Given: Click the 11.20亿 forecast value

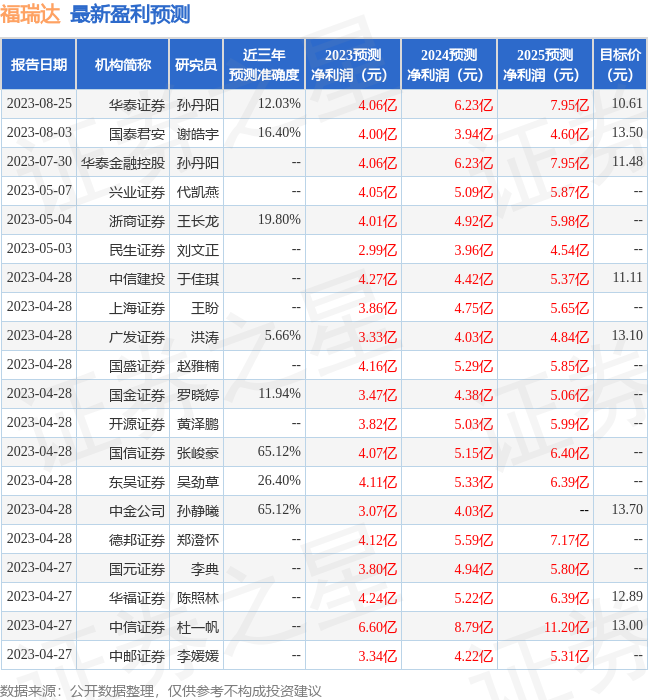Looking at the screenshot, I should click(x=566, y=627).
